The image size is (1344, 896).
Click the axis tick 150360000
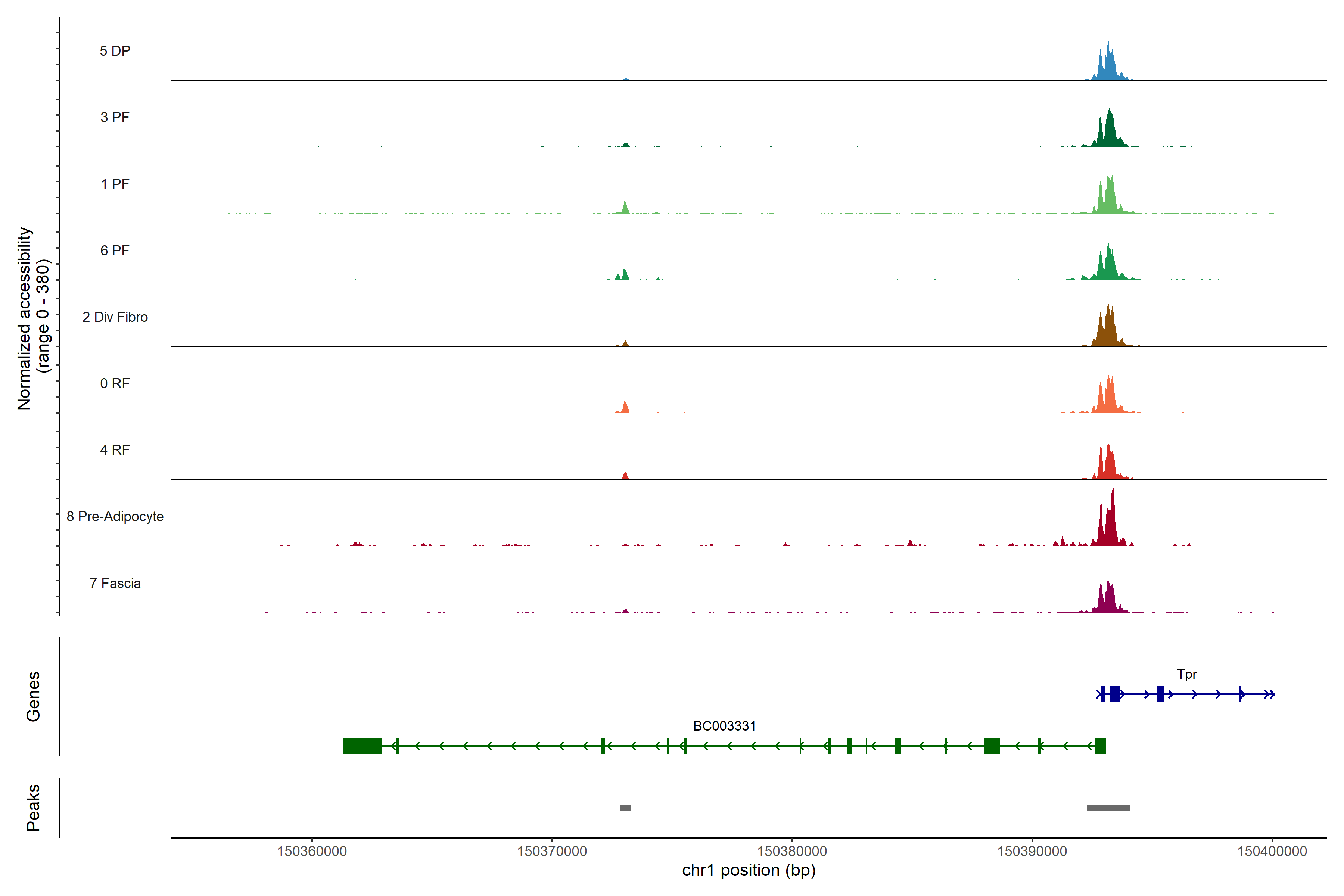tap(312, 851)
